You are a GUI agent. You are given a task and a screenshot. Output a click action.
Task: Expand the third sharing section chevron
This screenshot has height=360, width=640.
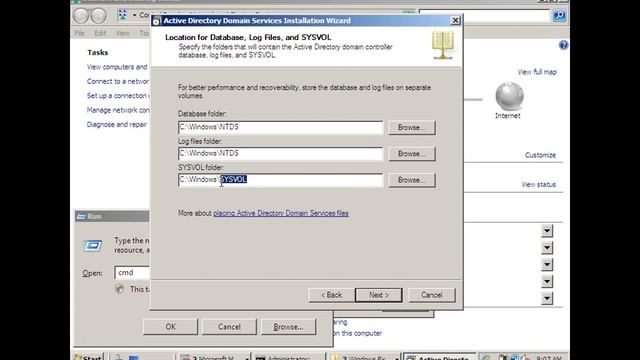(x=547, y=264)
